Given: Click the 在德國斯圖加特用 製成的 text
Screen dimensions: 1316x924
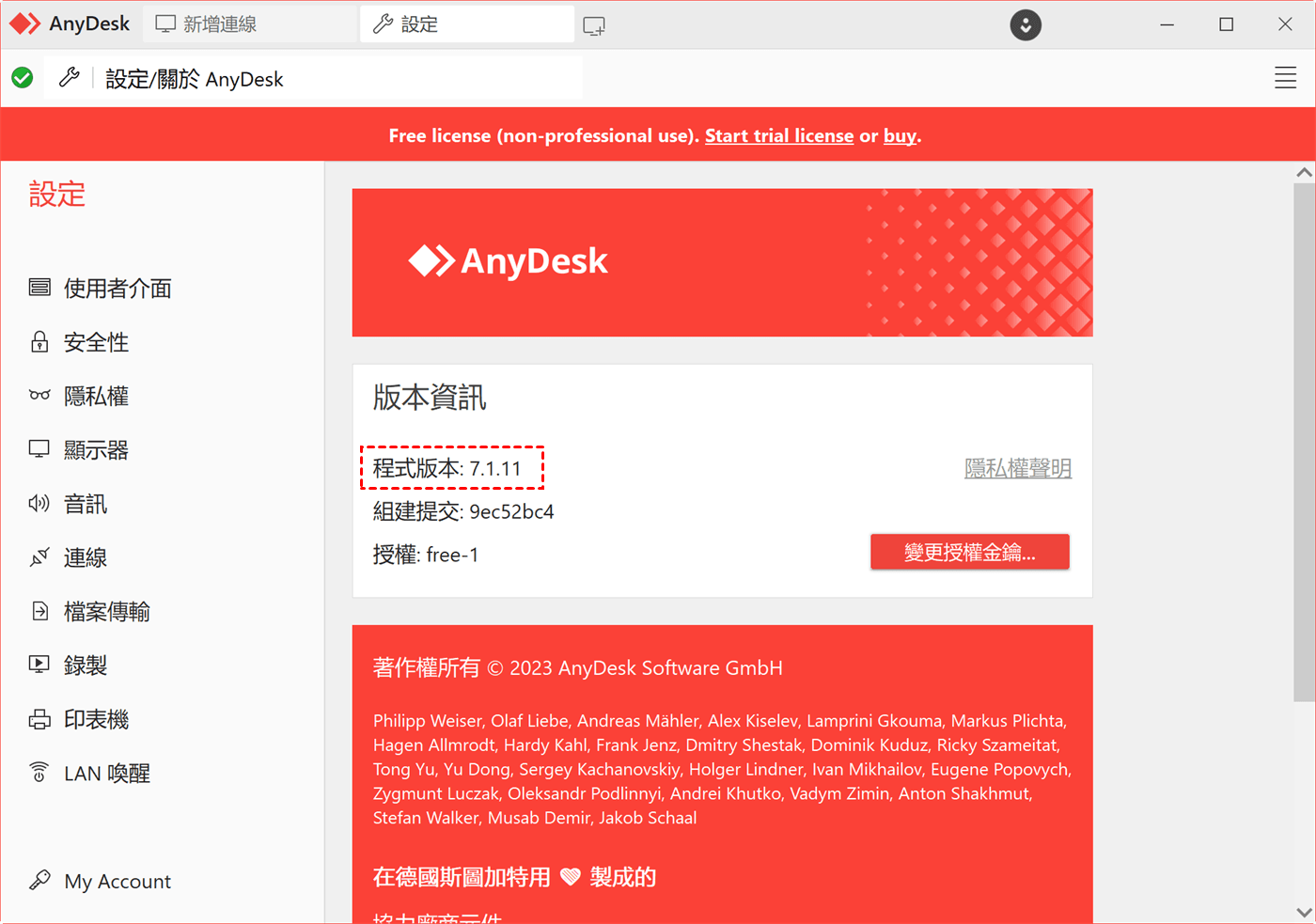Looking at the screenshot, I should [x=515, y=877].
